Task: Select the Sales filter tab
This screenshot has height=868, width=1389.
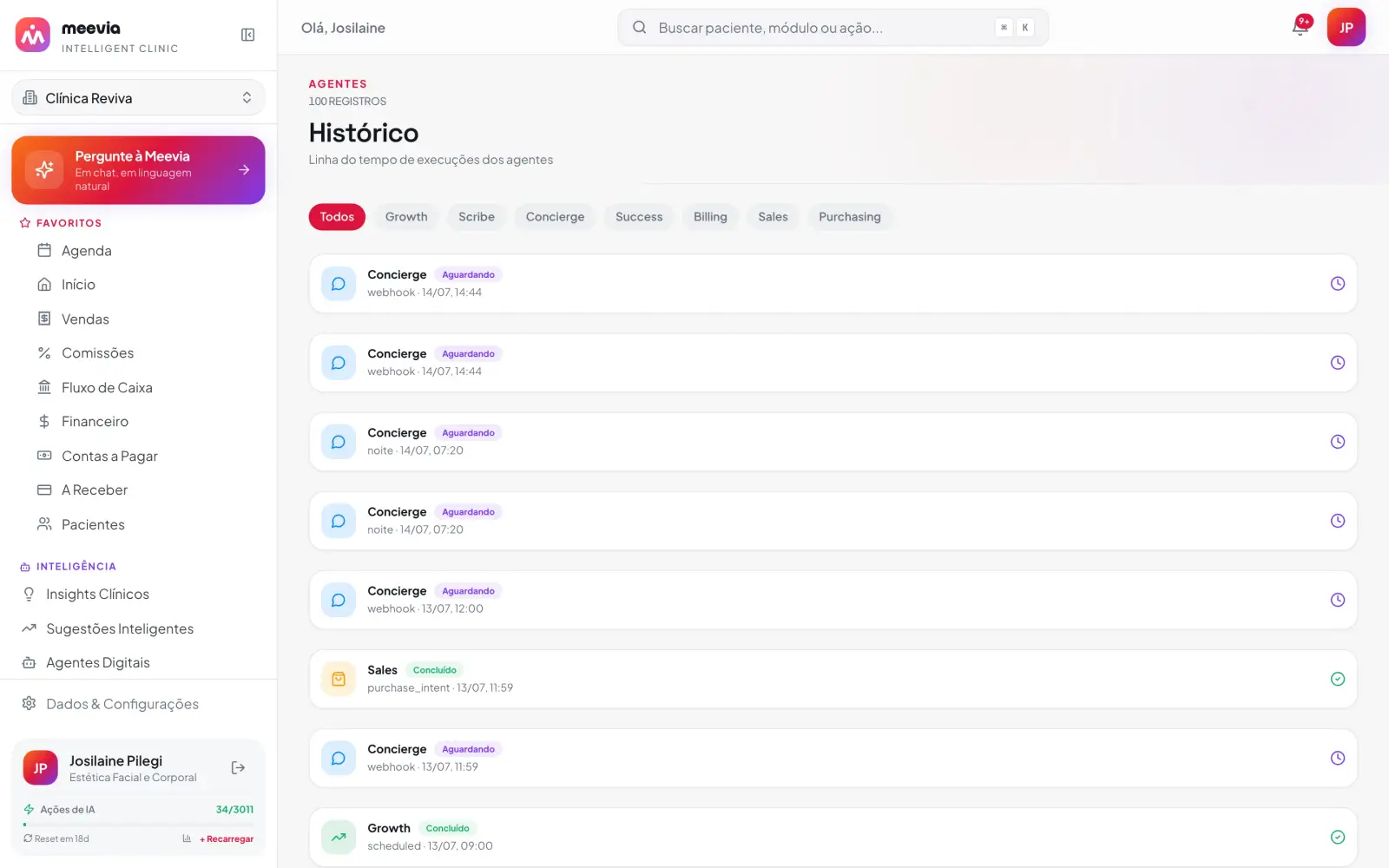Action: pos(773,217)
